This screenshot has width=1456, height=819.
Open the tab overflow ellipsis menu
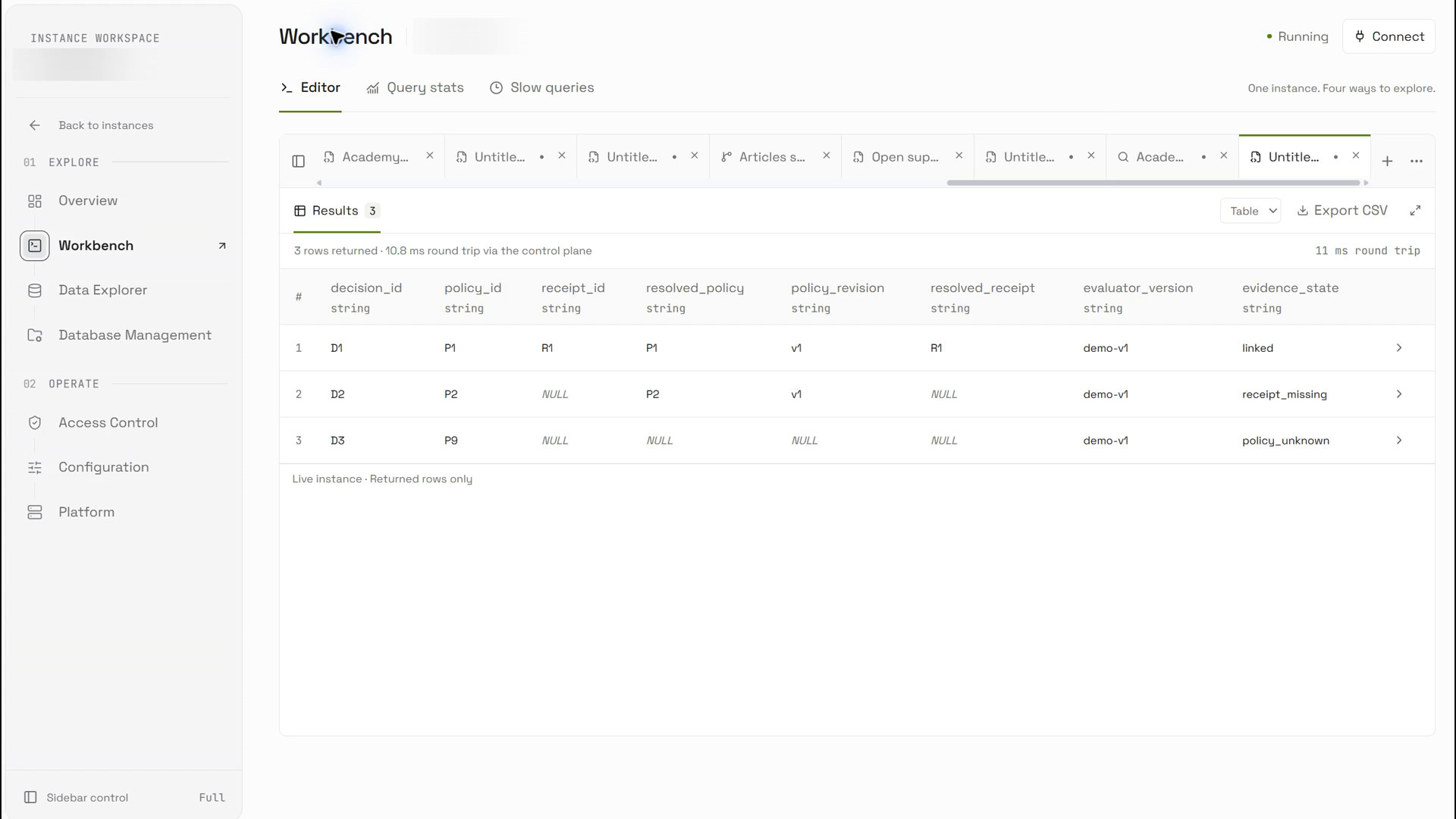coord(1417,161)
